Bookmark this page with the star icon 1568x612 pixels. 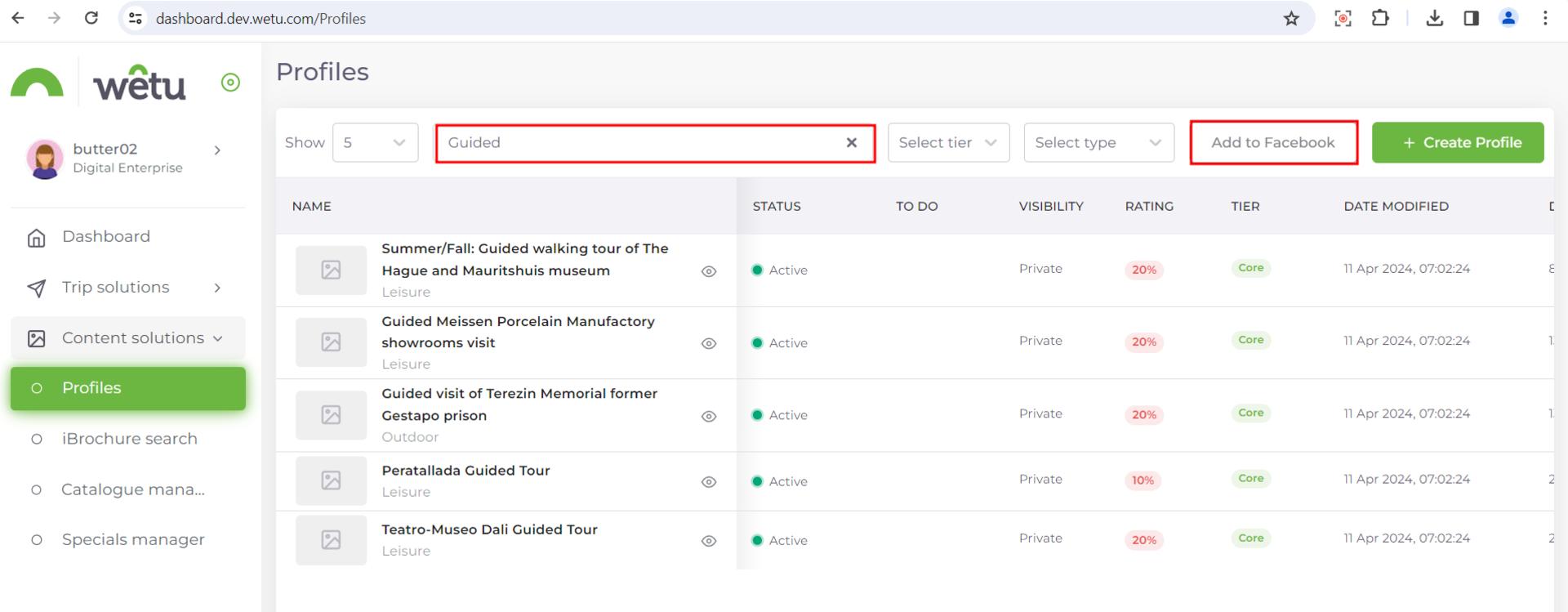click(1290, 19)
